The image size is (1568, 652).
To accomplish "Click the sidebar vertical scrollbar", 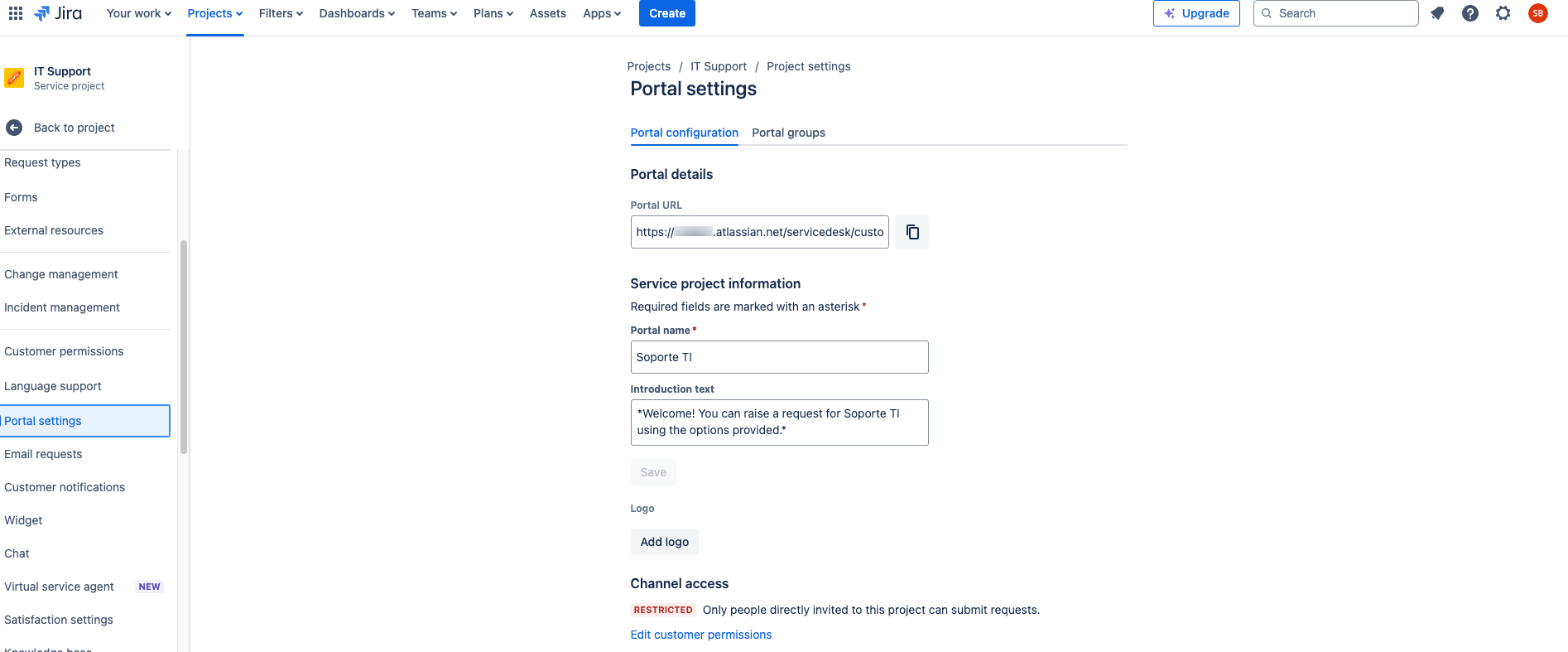I will (184, 348).
